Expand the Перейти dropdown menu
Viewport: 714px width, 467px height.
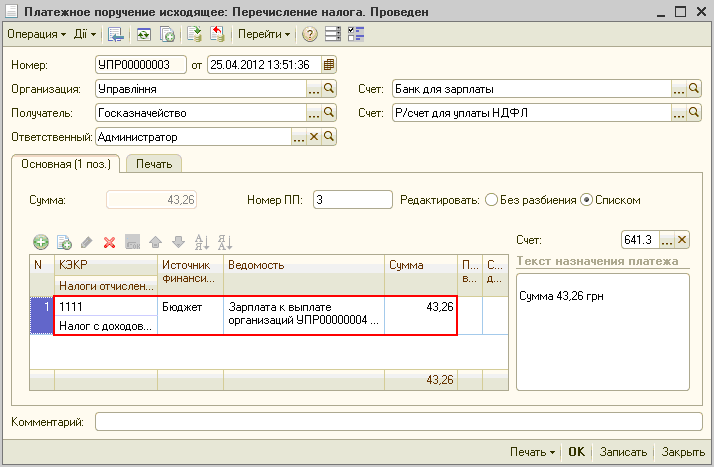tap(264, 34)
